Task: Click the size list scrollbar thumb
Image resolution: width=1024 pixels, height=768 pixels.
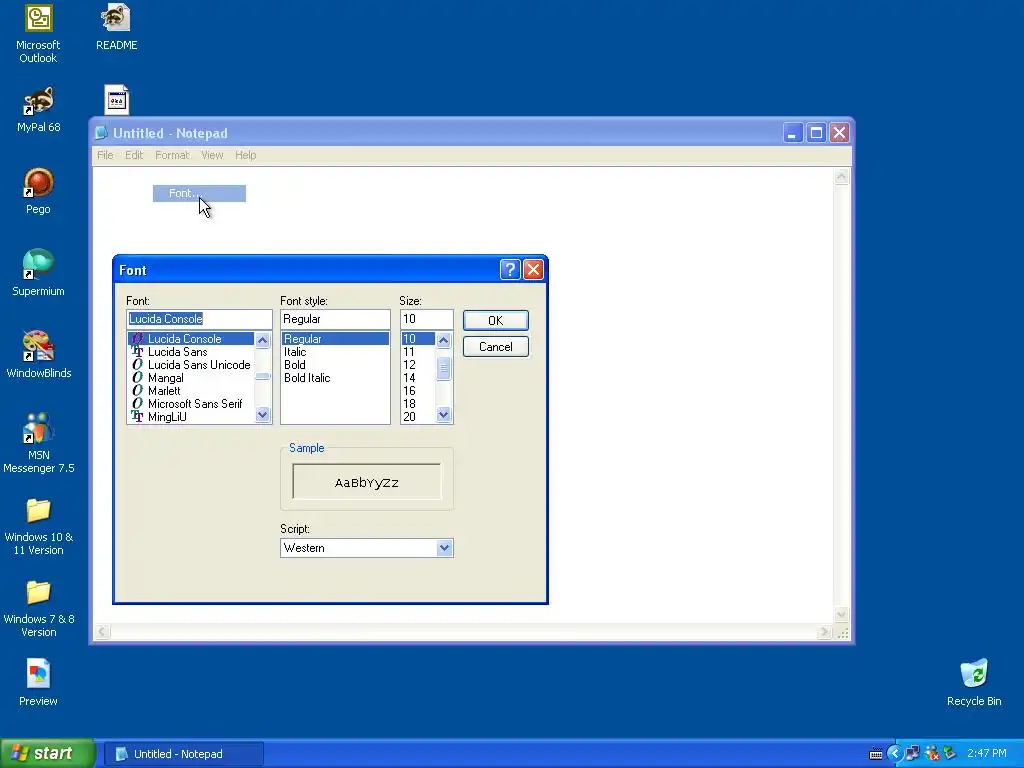Action: click(x=443, y=368)
